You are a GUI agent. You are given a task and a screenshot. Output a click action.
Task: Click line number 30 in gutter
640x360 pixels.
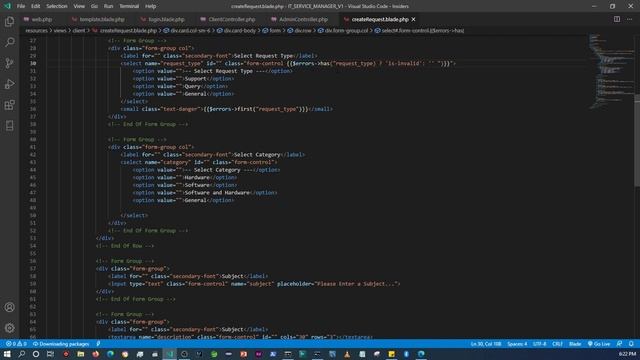33,63
